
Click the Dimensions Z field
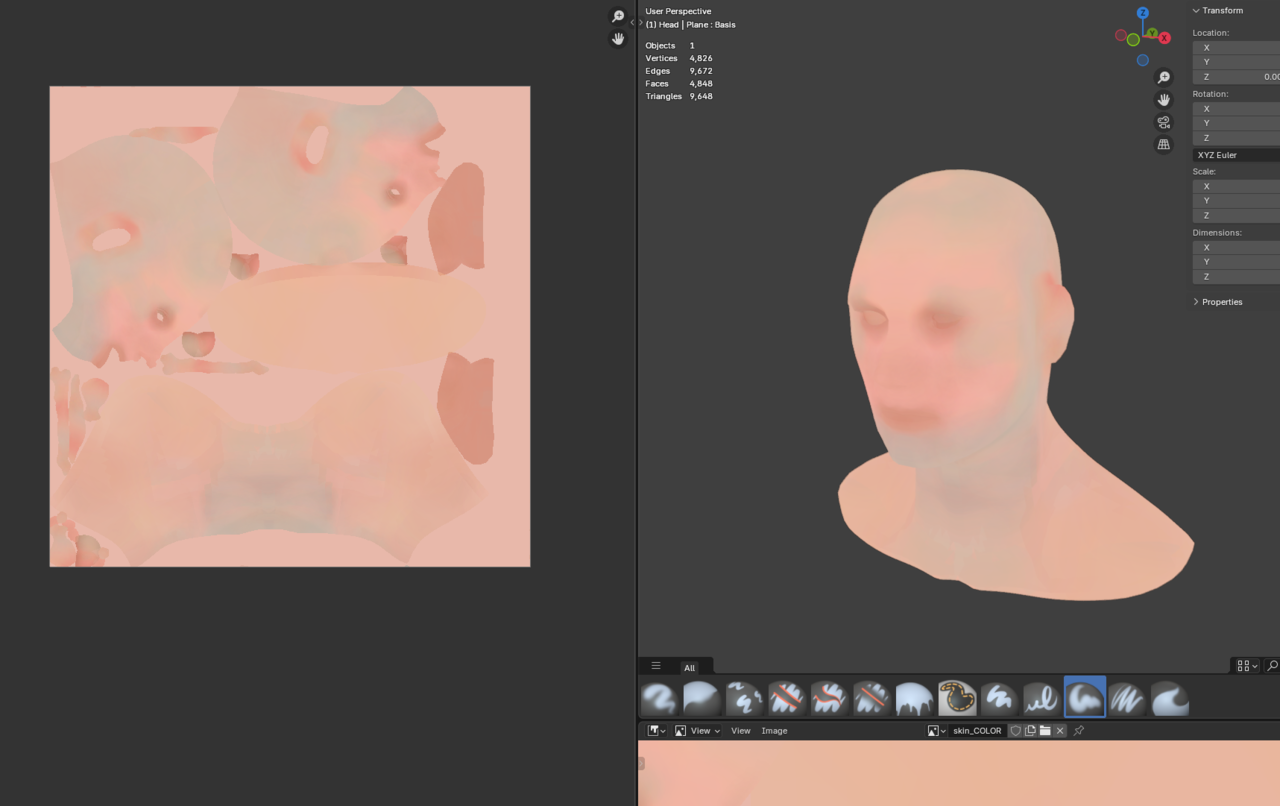1236,277
